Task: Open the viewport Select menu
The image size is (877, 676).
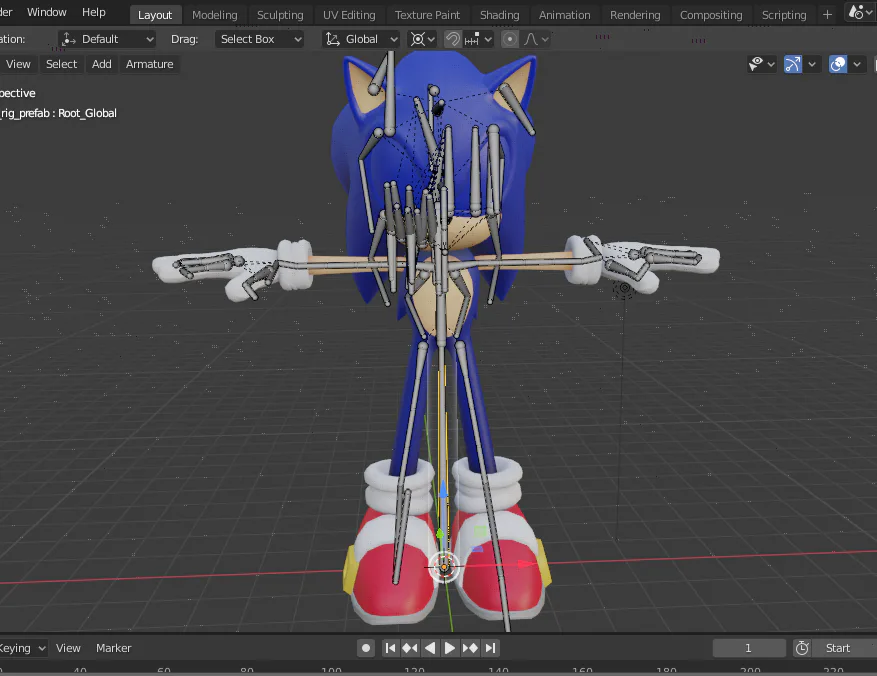Action: (62, 64)
